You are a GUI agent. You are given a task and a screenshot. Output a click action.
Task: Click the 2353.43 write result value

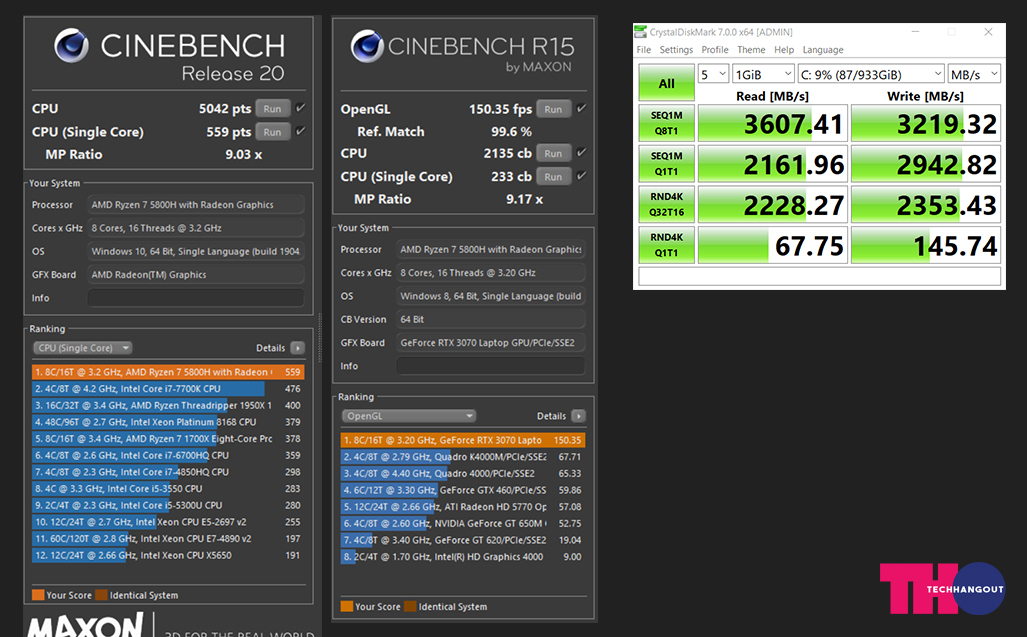coord(926,204)
